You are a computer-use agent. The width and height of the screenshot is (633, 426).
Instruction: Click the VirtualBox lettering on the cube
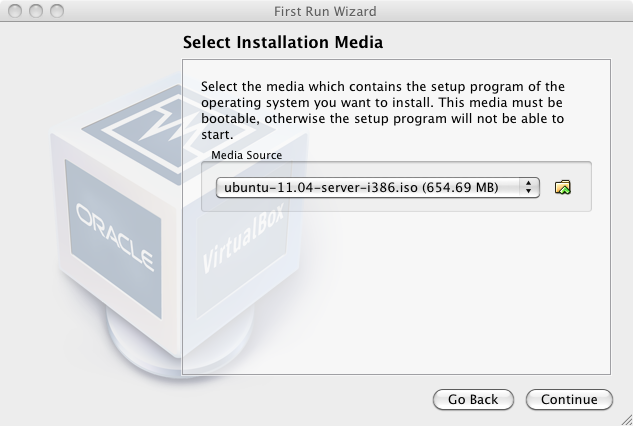(x=243, y=237)
